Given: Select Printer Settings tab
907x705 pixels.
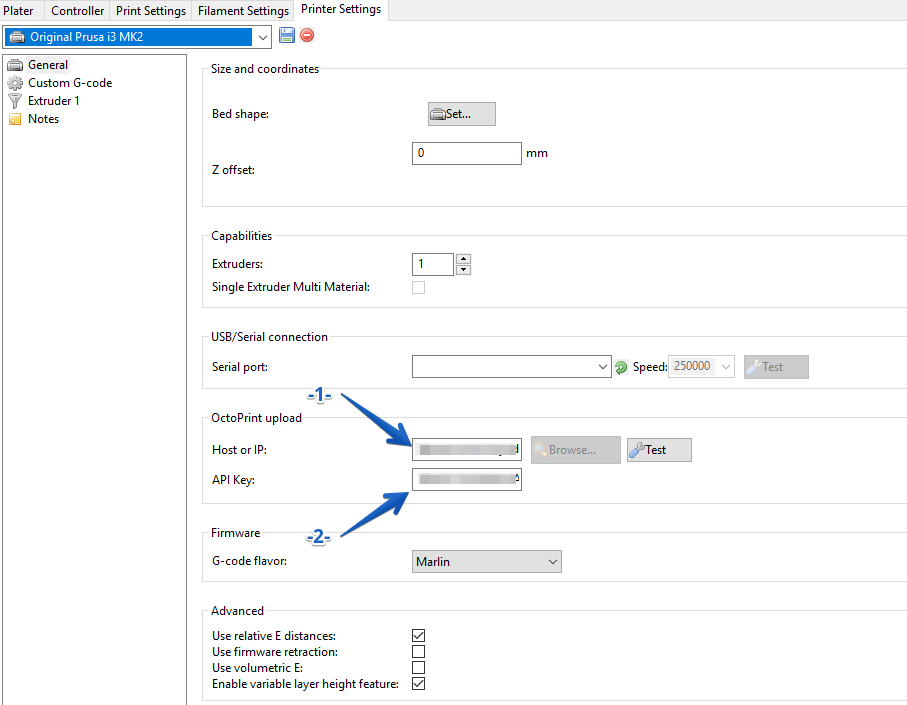Looking at the screenshot, I should pyautogui.click(x=341, y=9).
